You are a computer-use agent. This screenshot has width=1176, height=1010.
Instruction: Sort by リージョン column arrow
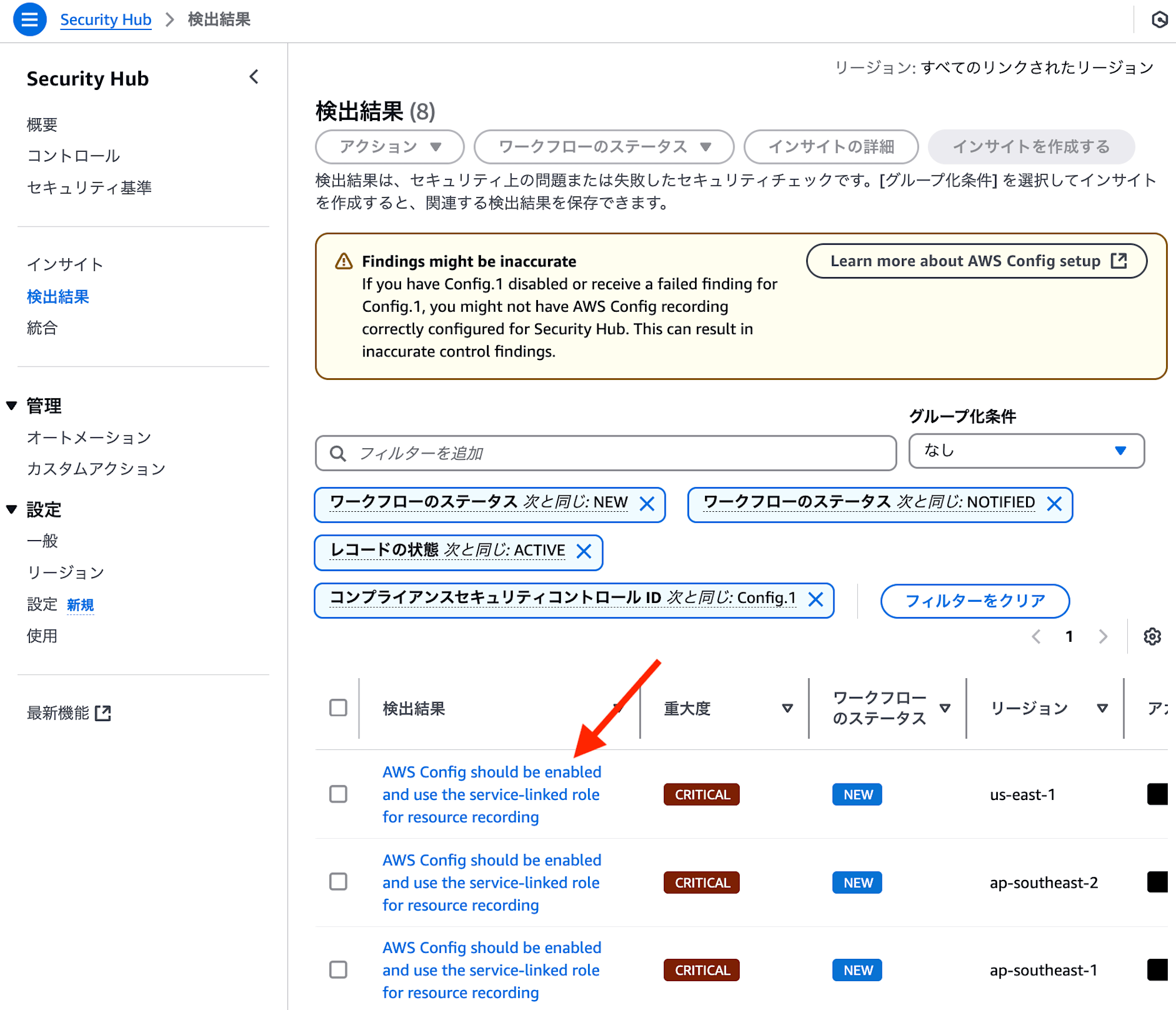click(1102, 708)
